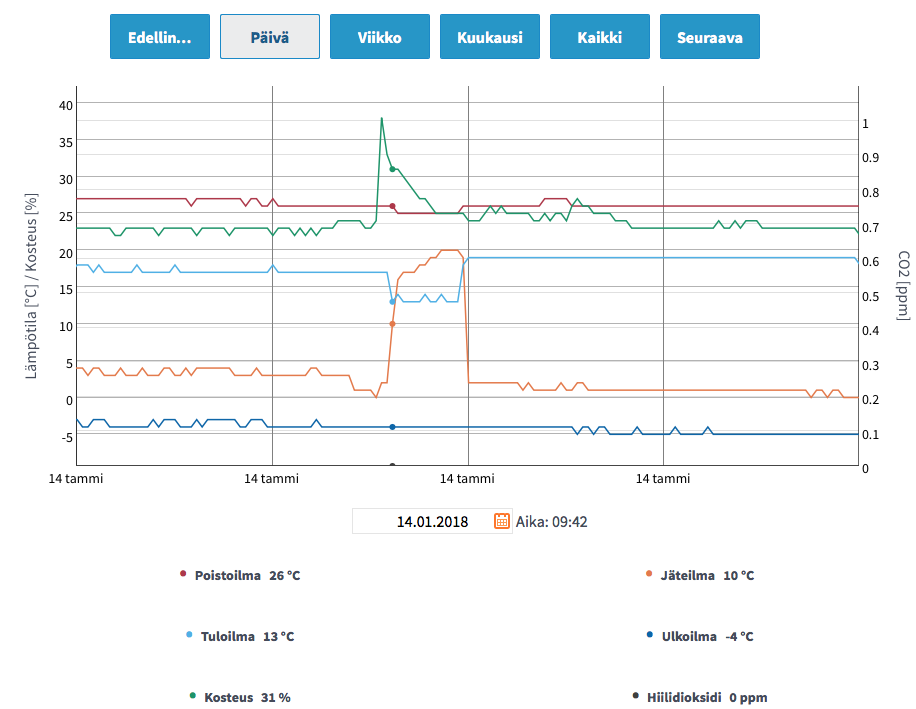Toggle the Jäteilma series label
The height and width of the screenshot is (709, 916).
[x=687, y=576]
